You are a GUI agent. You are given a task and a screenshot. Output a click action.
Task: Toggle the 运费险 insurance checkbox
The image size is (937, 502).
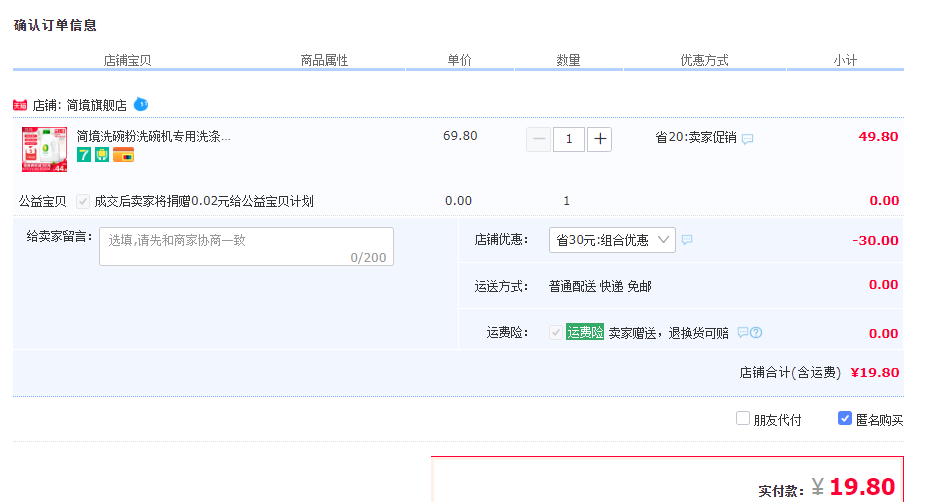[x=556, y=332]
